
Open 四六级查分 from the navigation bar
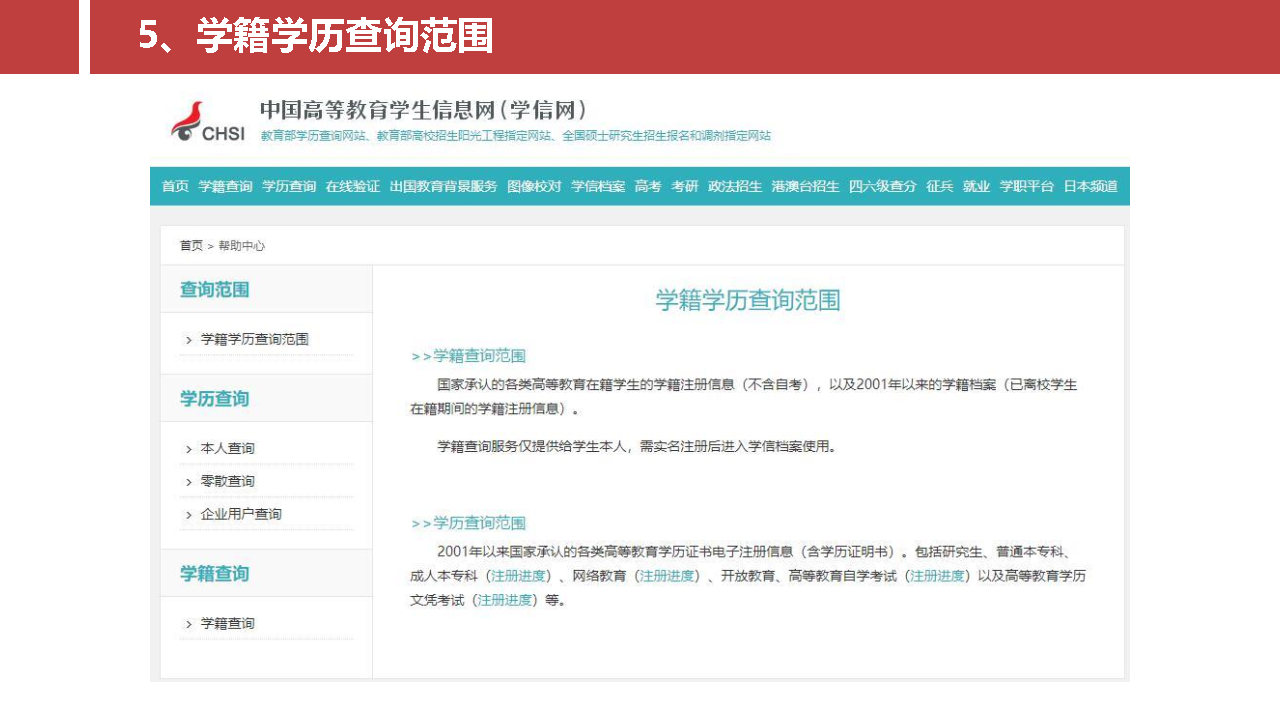pos(882,186)
